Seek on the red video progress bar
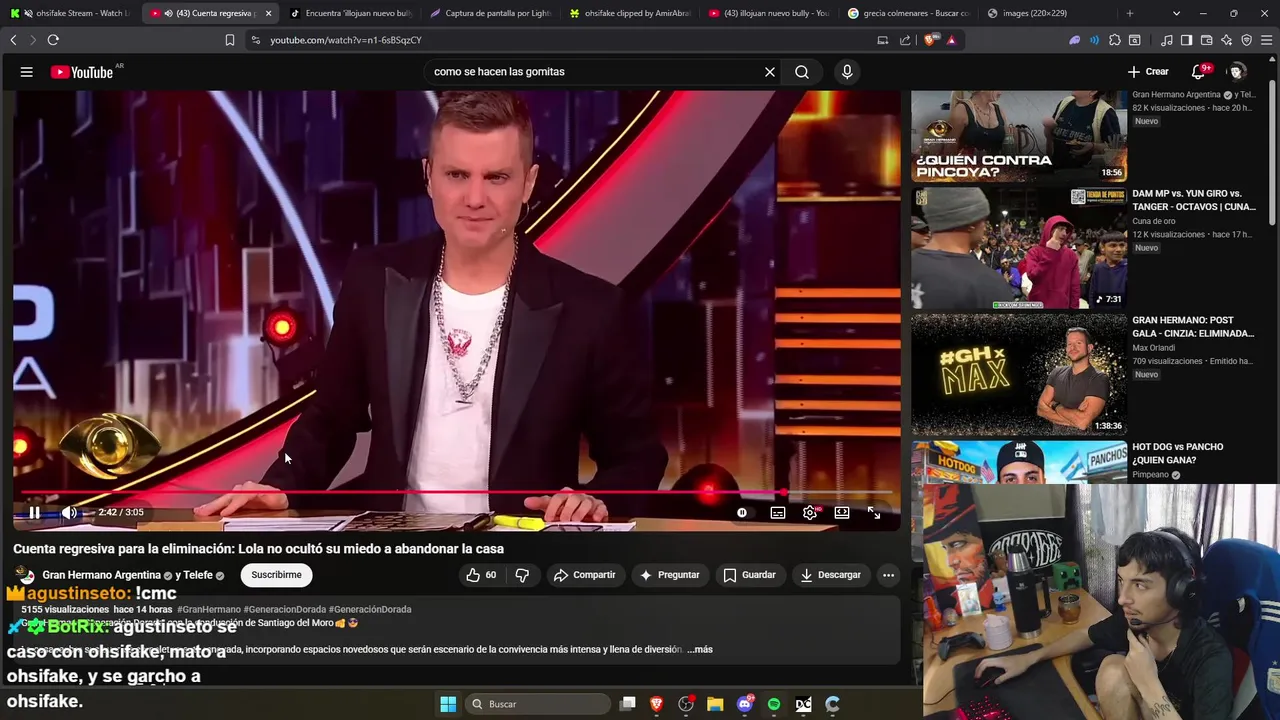The image size is (1280, 720). [456, 493]
